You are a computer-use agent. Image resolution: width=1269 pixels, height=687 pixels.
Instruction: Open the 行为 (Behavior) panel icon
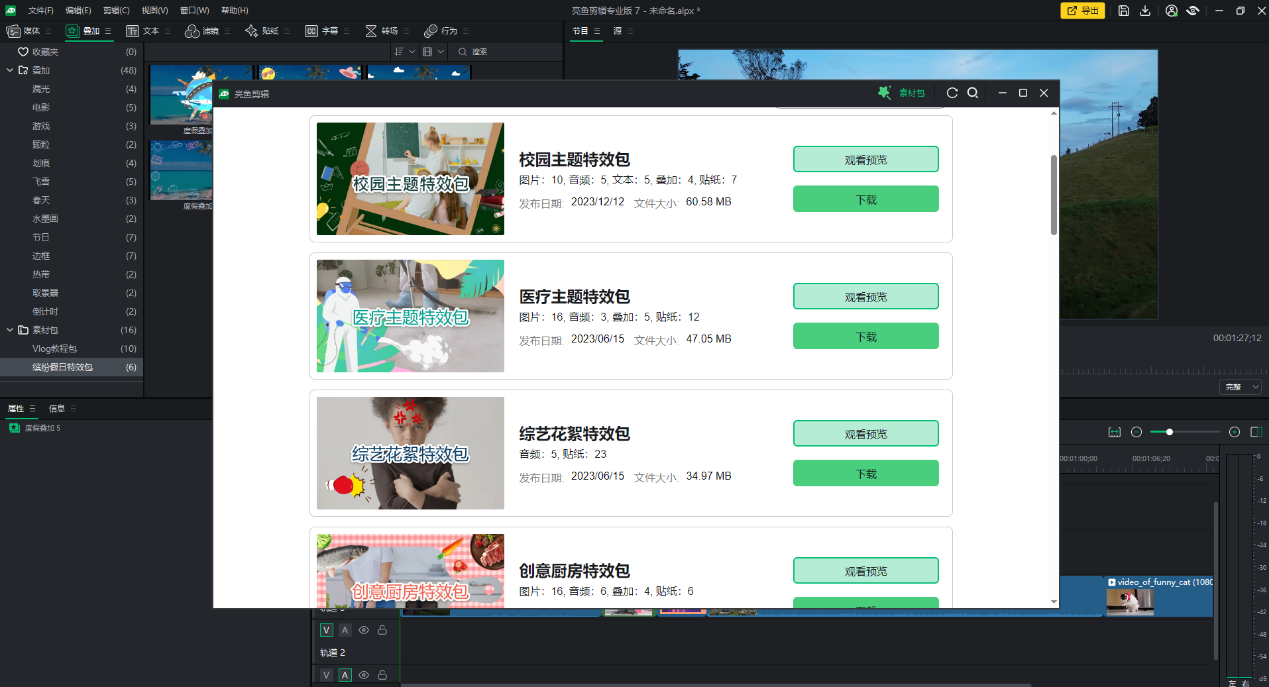click(431, 30)
